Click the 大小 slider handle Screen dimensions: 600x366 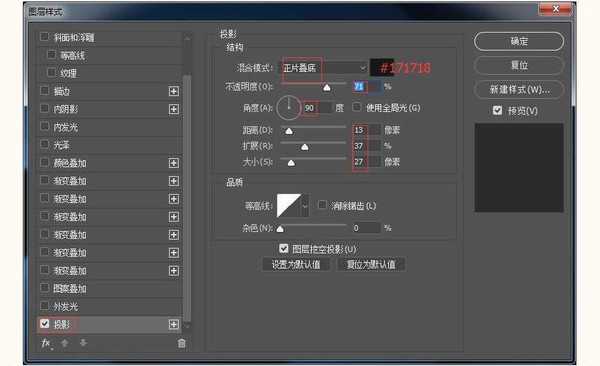291,163
